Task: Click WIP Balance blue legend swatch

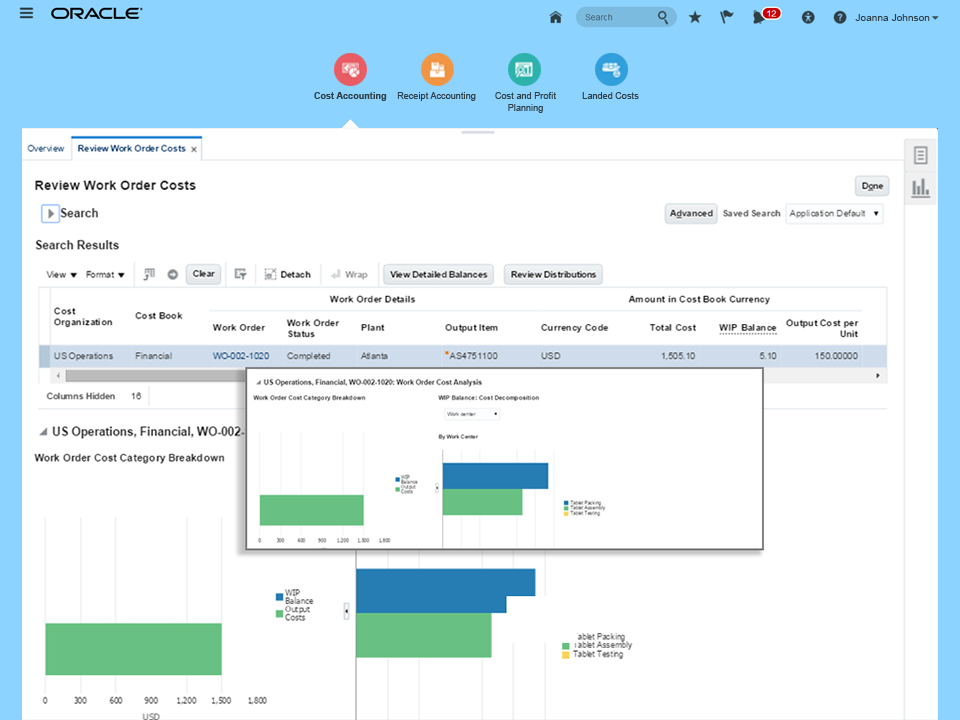Action: [x=279, y=597]
